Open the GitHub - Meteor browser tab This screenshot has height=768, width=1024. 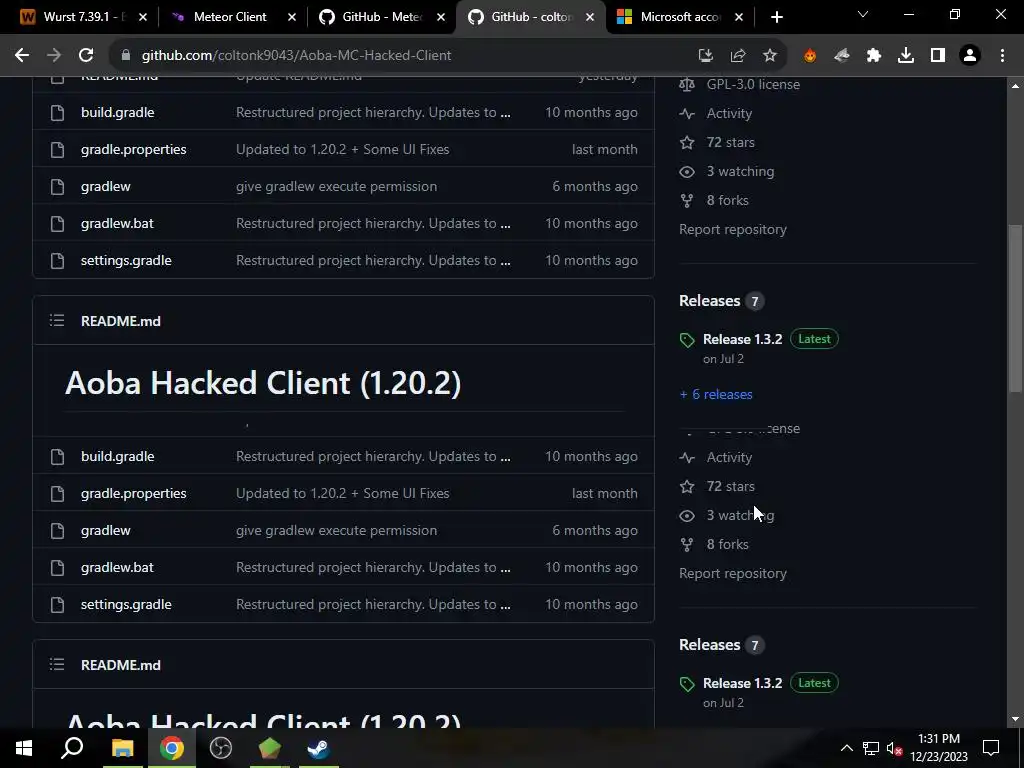382,17
